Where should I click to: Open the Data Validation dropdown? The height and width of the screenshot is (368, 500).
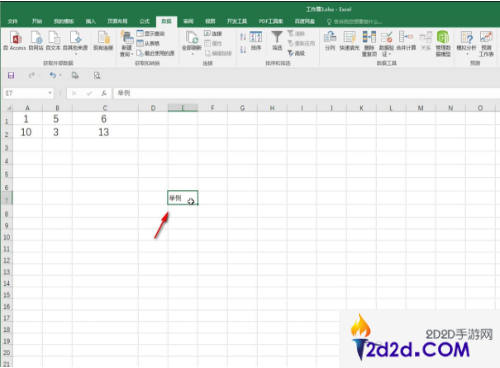pyautogui.click(x=387, y=43)
